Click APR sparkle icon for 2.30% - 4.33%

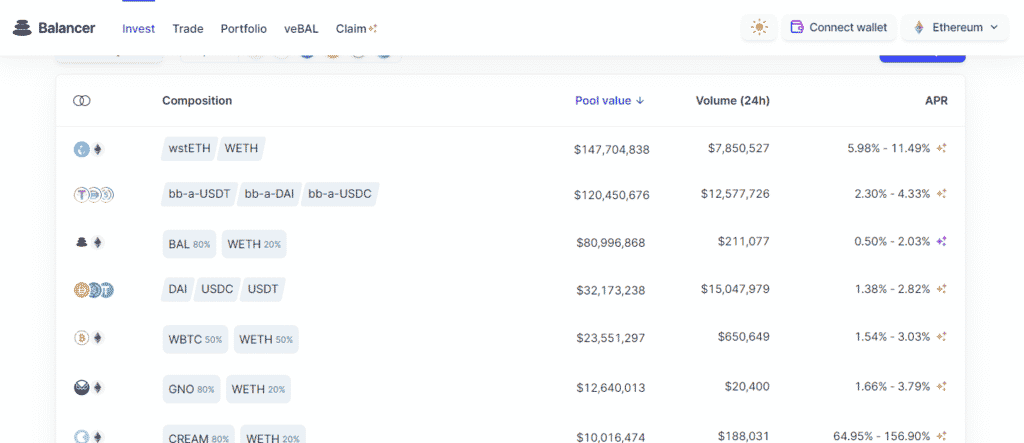942,193
